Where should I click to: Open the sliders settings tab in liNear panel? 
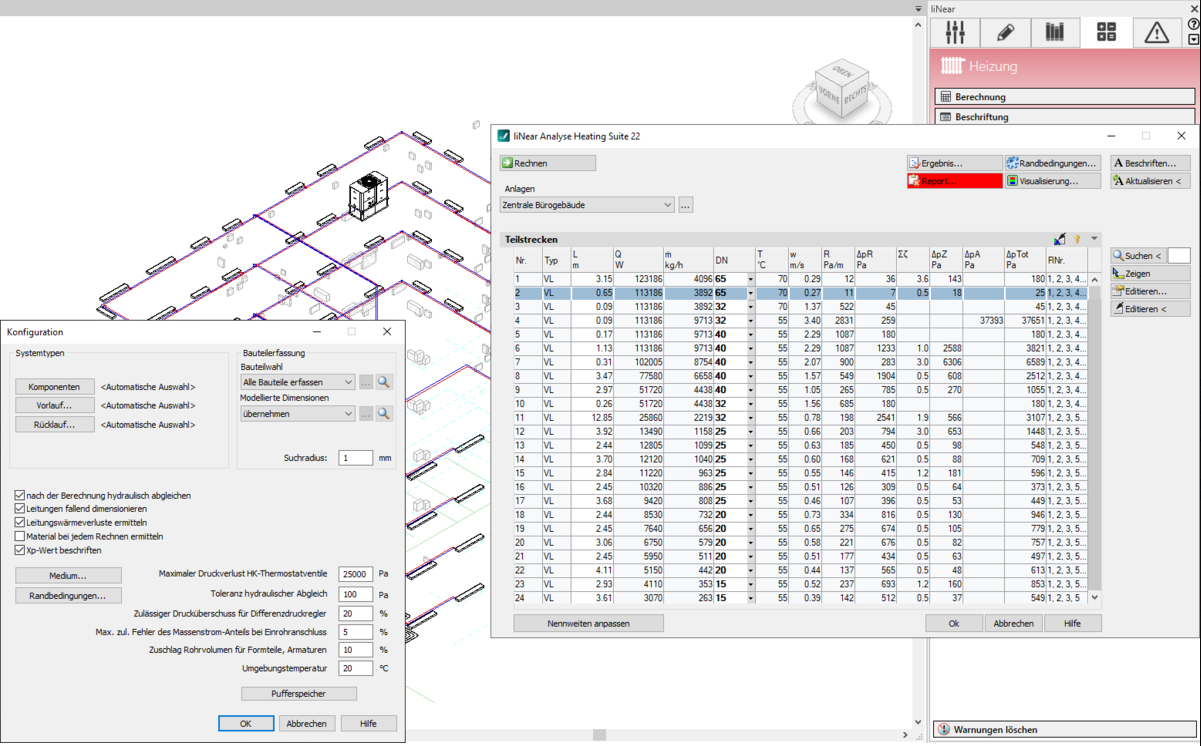955,32
